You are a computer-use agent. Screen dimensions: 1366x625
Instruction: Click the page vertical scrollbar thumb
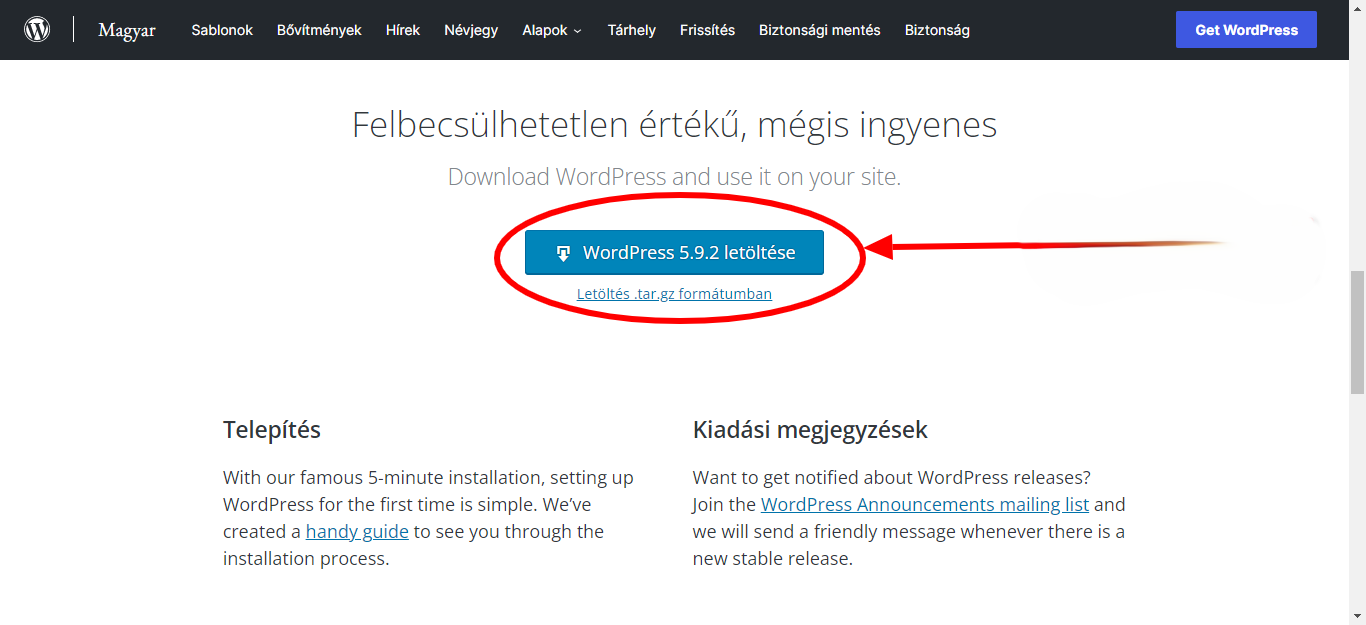[1357, 332]
